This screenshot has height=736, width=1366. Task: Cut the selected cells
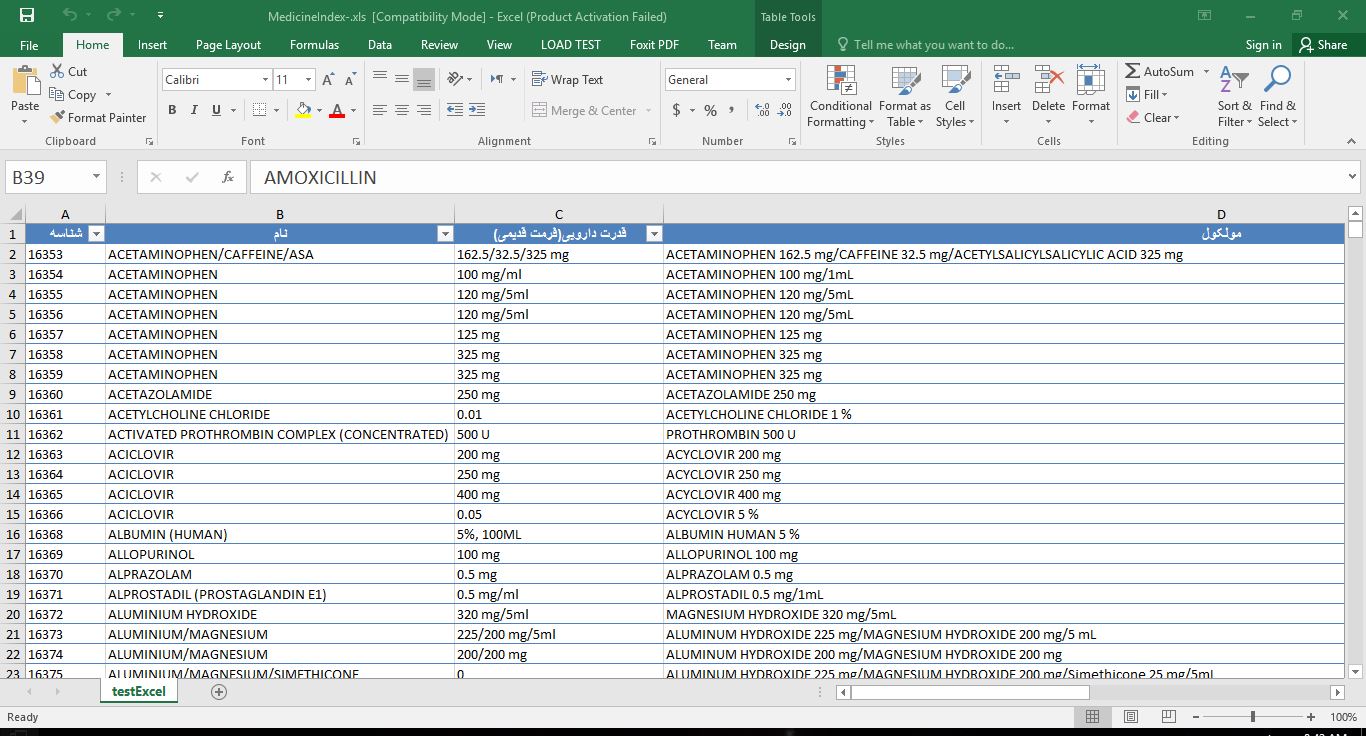point(68,72)
